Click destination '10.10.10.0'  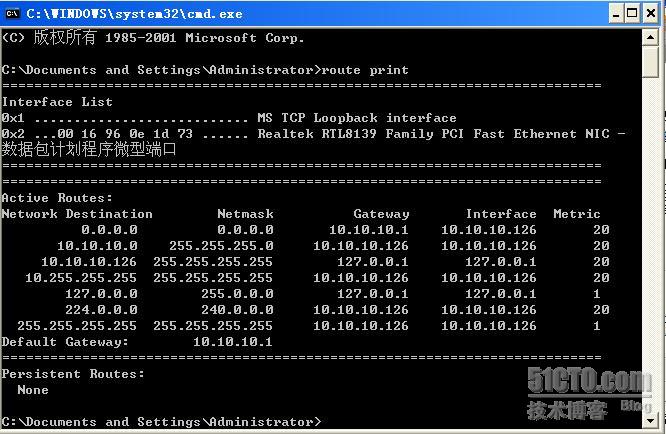click(x=97, y=246)
